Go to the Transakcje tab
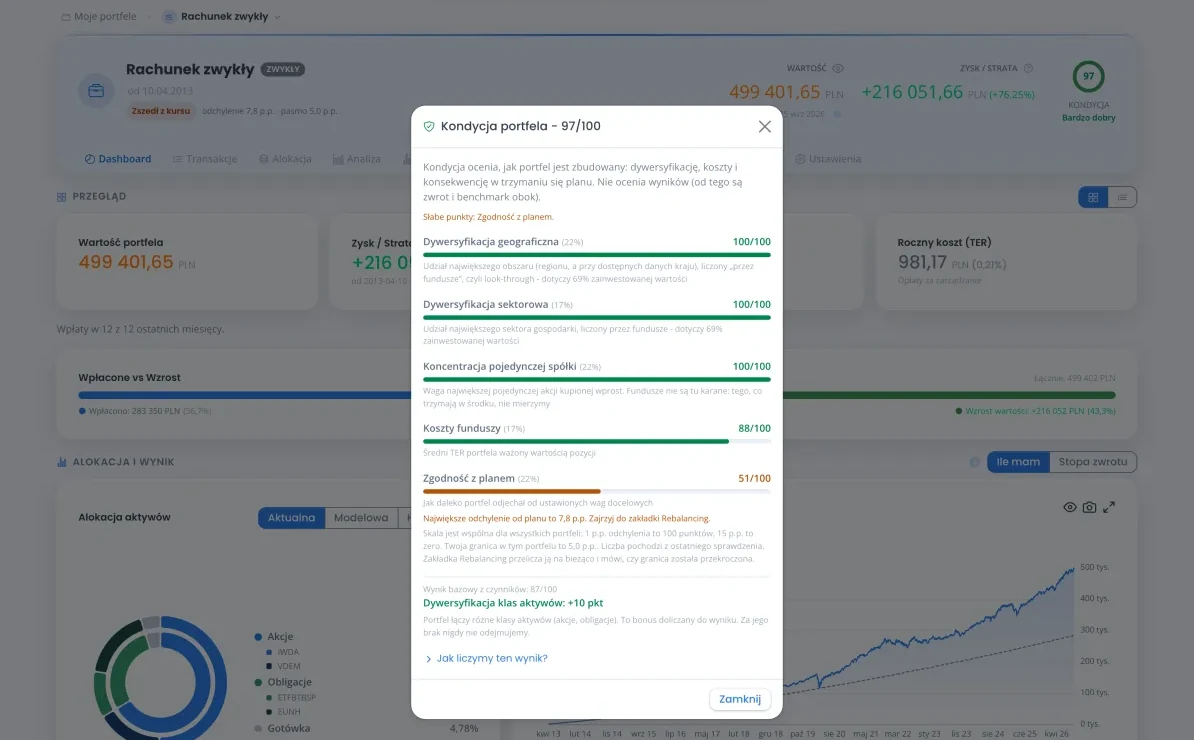Viewport: 1194px width, 740px height. 205,159
